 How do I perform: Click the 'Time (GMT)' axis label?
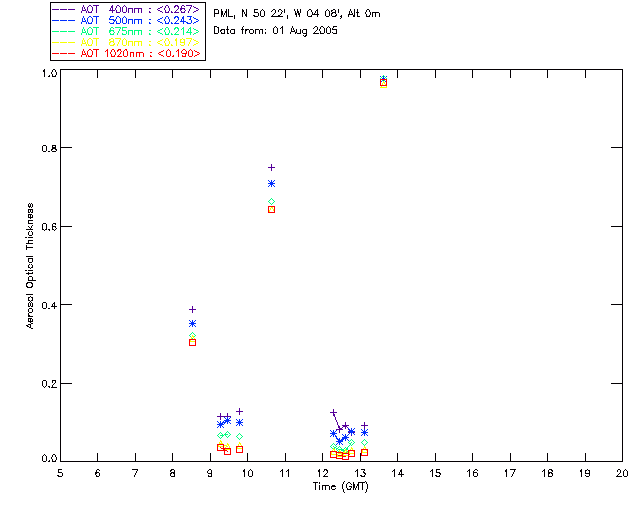(x=340, y=487)
